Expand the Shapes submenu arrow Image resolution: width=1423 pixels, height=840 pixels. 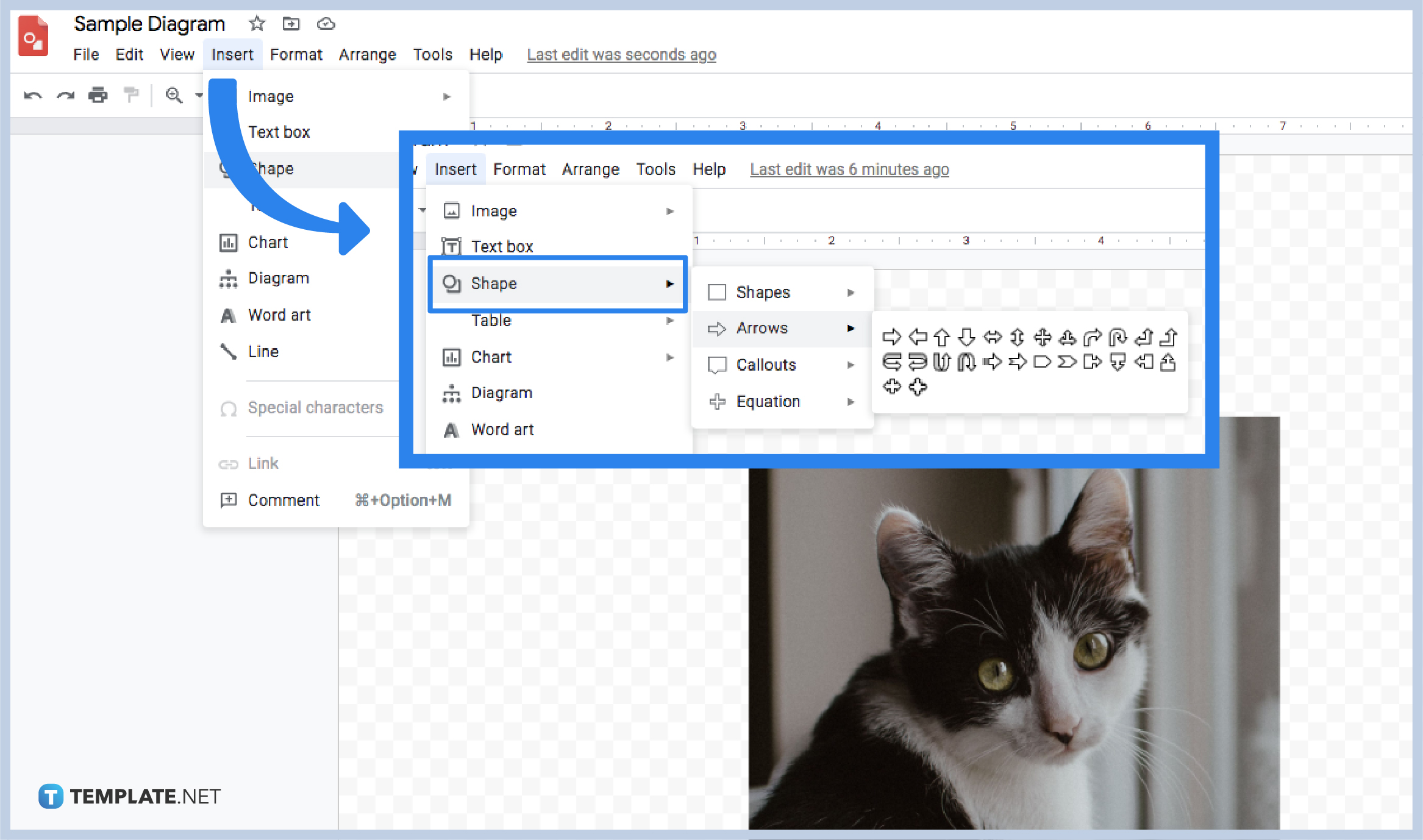850,291
